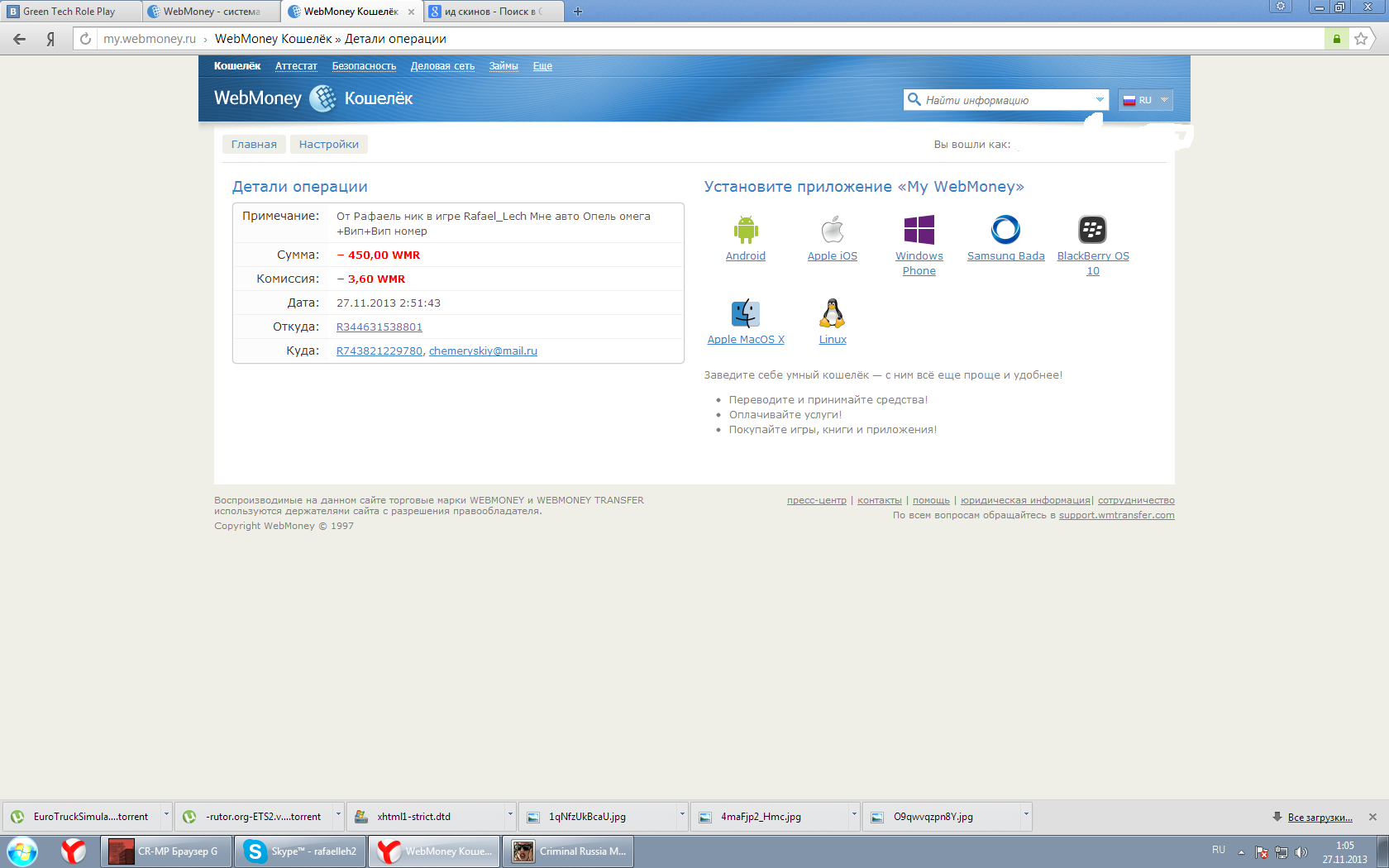Open the Yandex home button
This screenshot has width=1389, height=868.
(50, 39)
